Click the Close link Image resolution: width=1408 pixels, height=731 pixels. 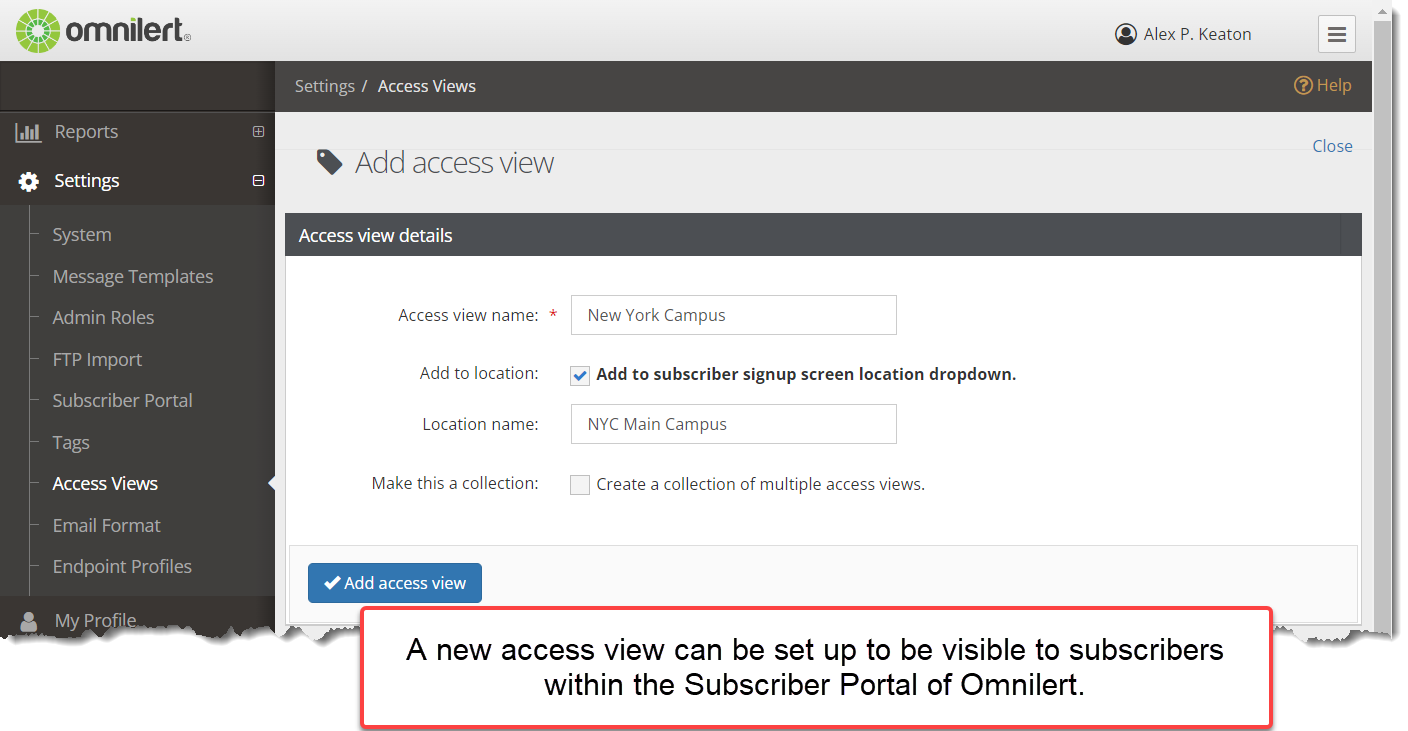1332,146
